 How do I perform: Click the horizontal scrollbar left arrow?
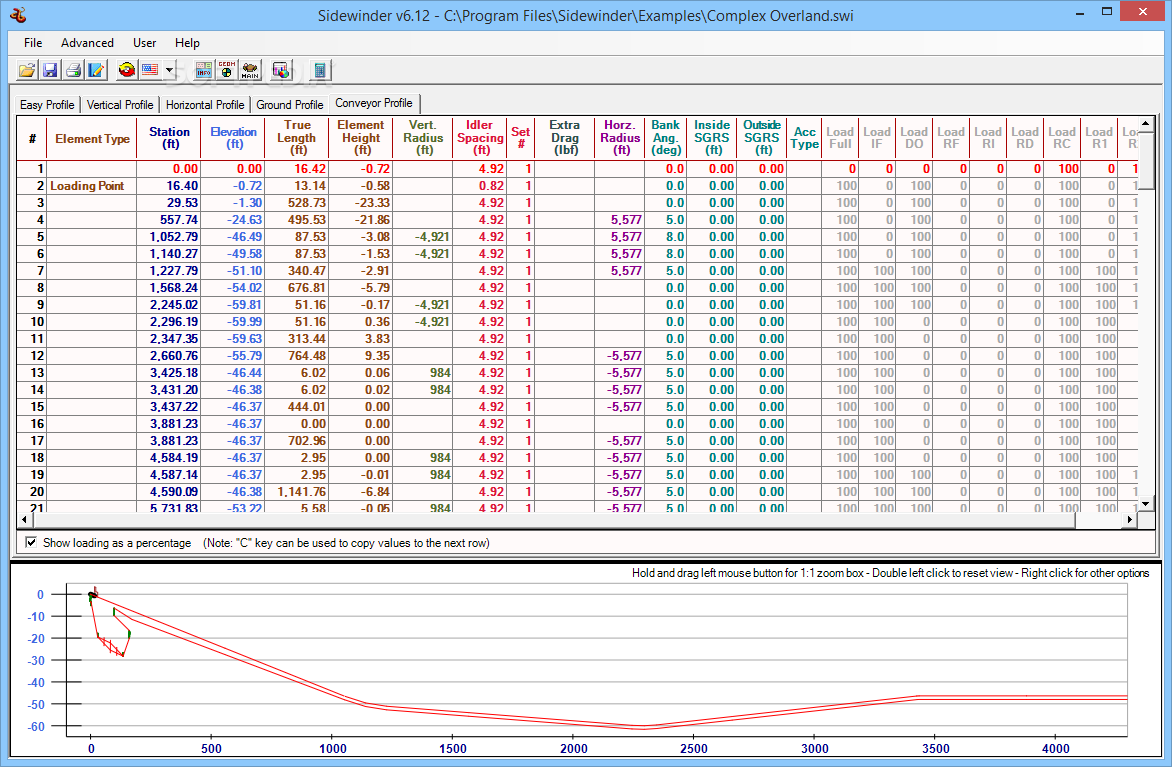coord(24,519)
